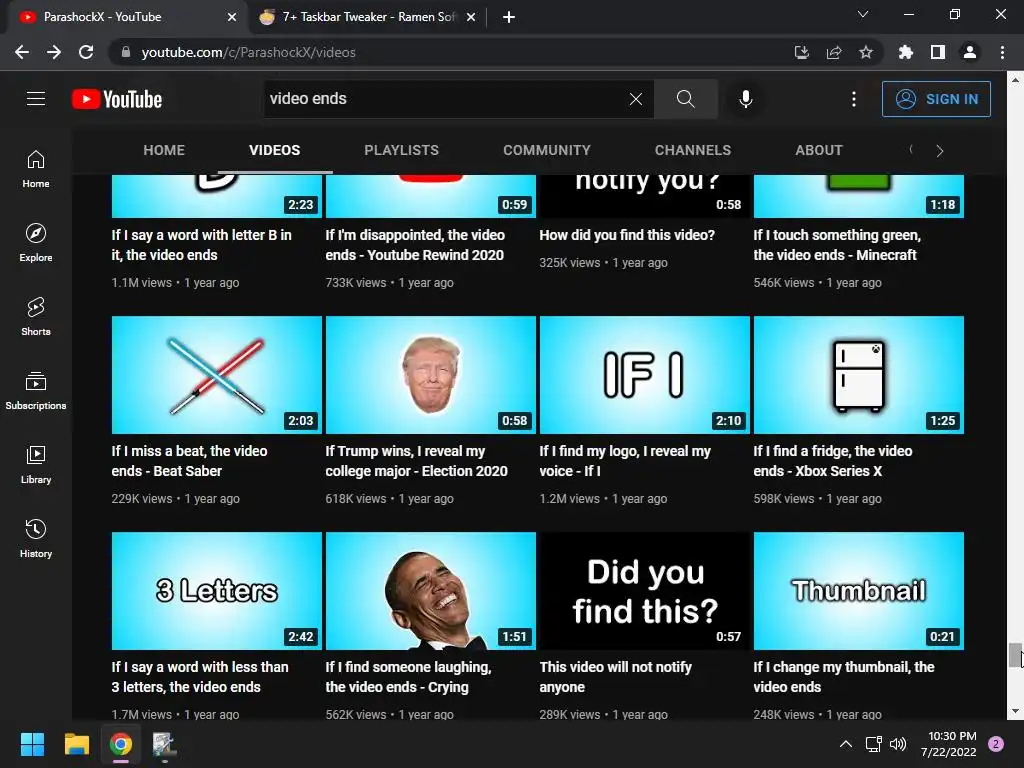Open 'If I miss a beat' Beat Saber title
This screenshot has width=1024, height=768.
(189, 461)
